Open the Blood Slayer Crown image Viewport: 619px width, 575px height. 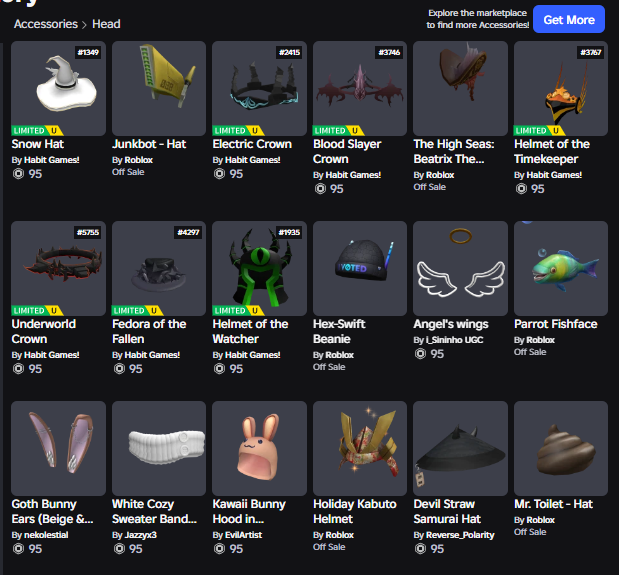click(x=360, y=88)
